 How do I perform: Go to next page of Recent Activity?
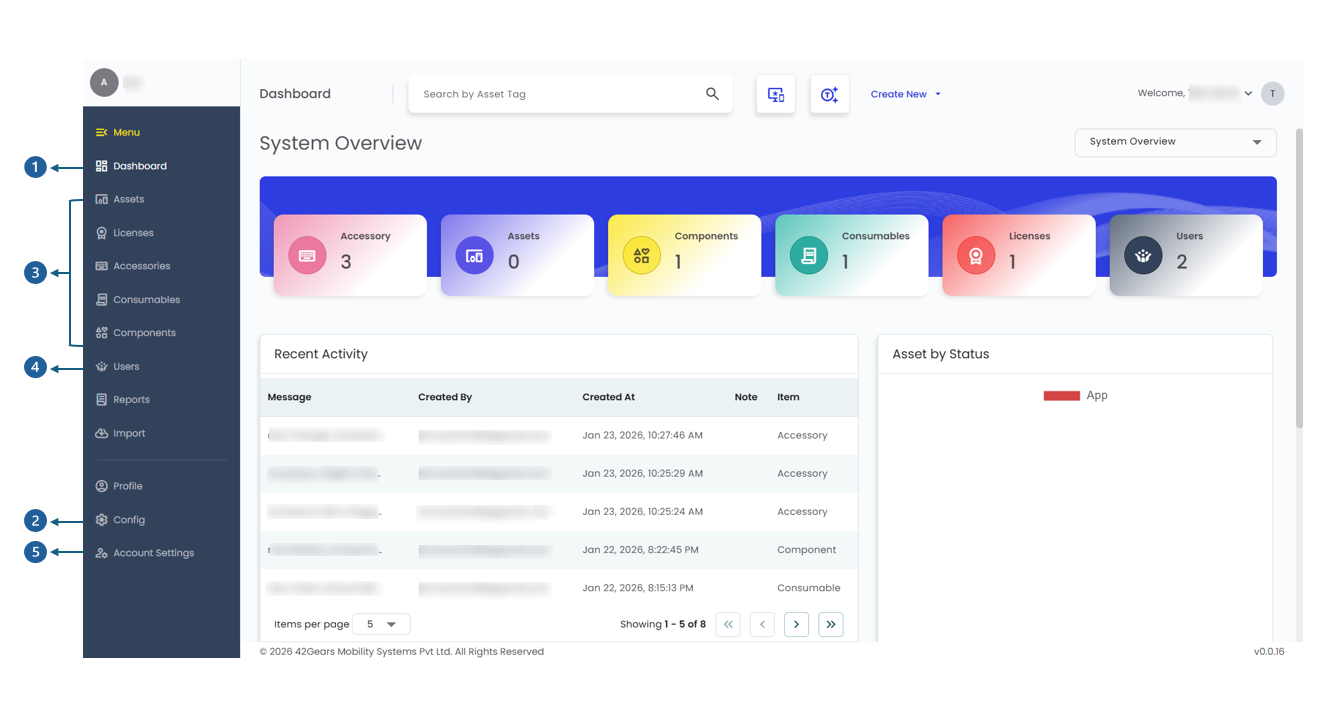(x=796, y=624)
